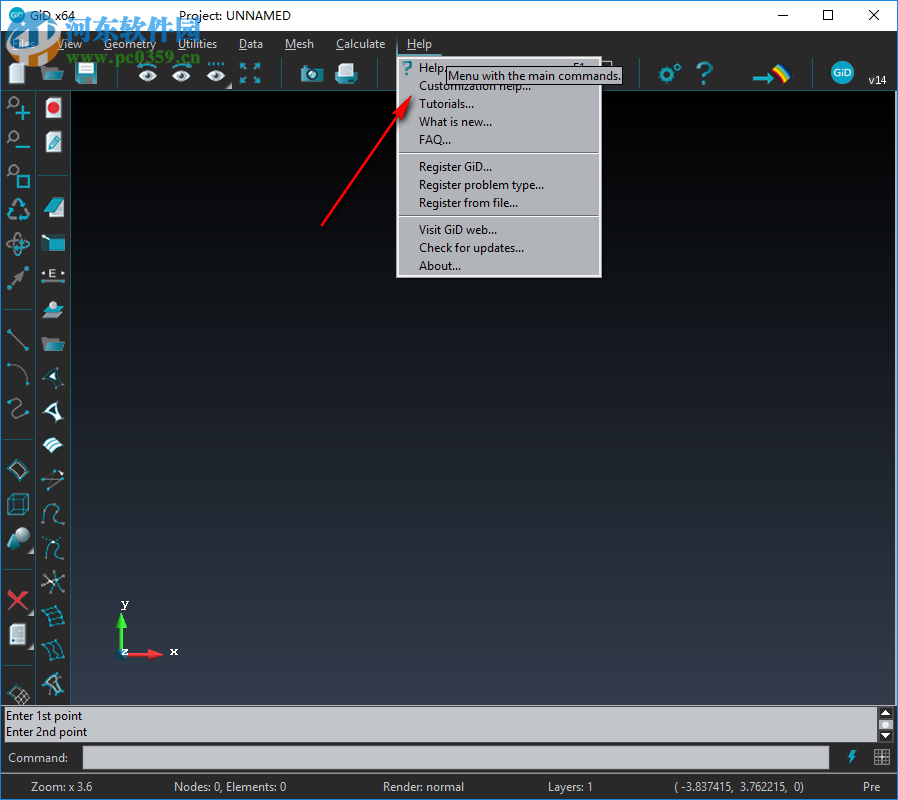
Task: Select the Zoom out tool
Action: click(18, 141)
